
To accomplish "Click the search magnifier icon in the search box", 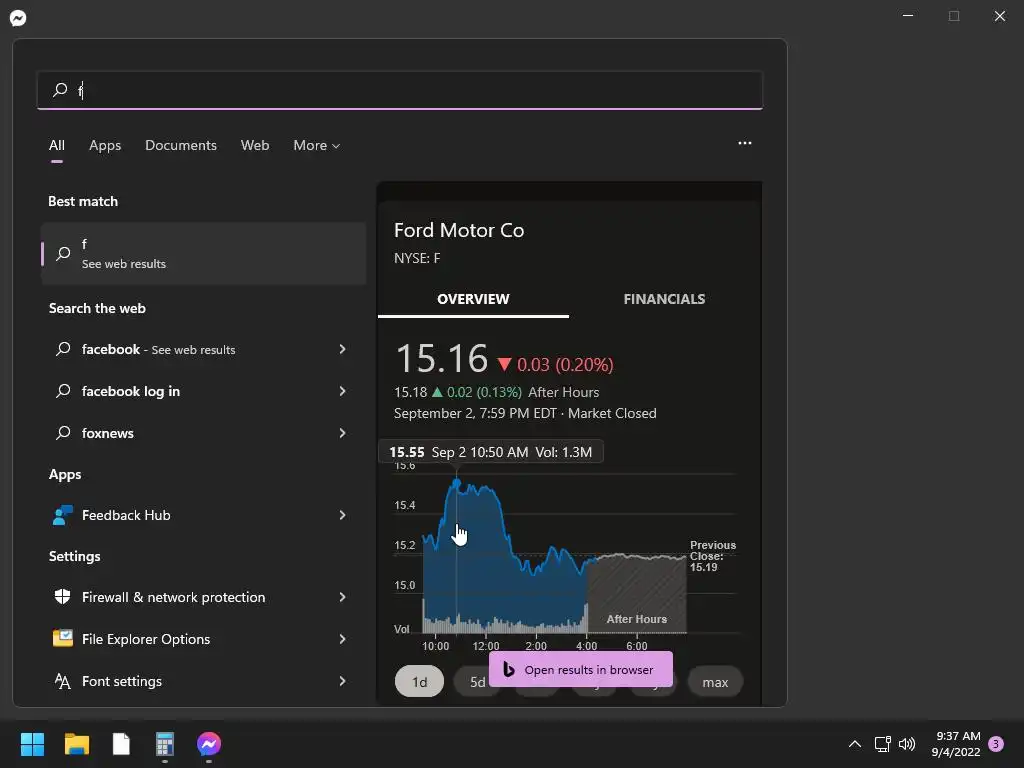I will coord(60,89).
